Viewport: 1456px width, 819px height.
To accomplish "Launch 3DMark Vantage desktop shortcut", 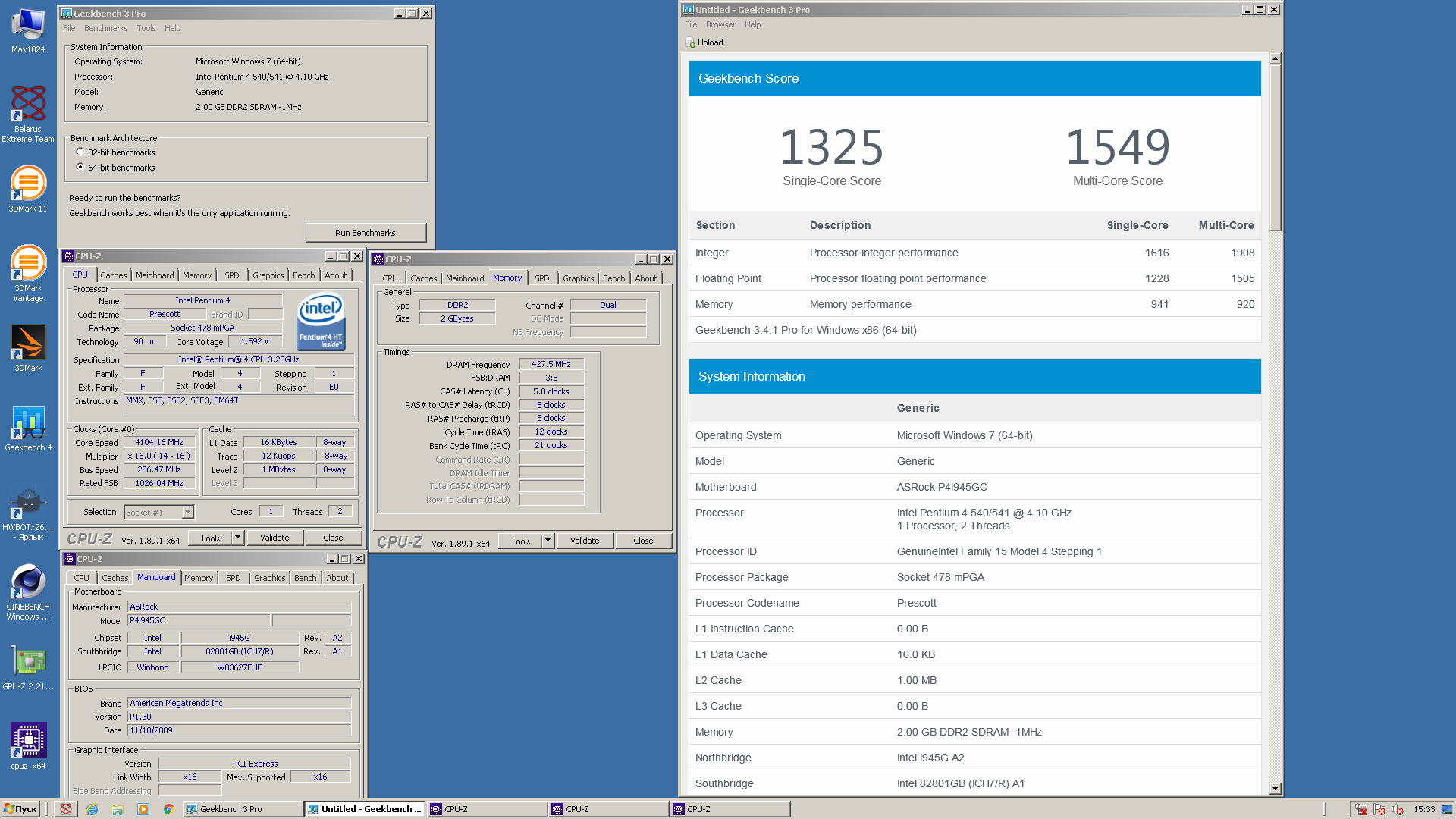I will (x=28, y=273).
